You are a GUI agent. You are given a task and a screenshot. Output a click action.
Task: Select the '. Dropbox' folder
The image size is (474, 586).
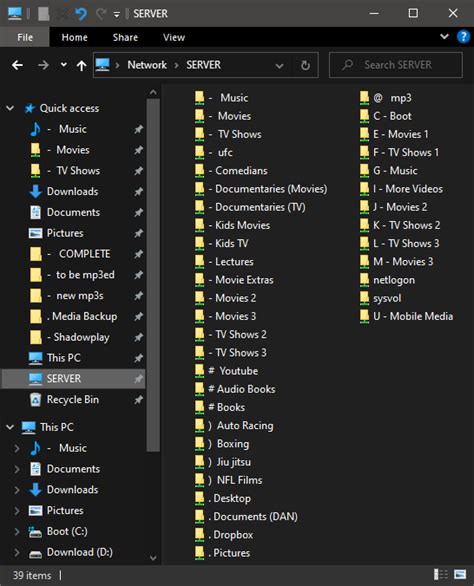tap(224, 535)
